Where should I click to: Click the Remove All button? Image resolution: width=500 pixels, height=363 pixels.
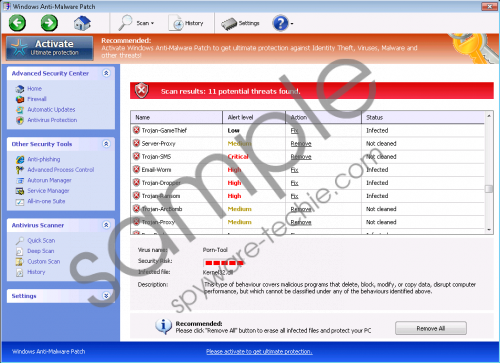coord(431,328)
